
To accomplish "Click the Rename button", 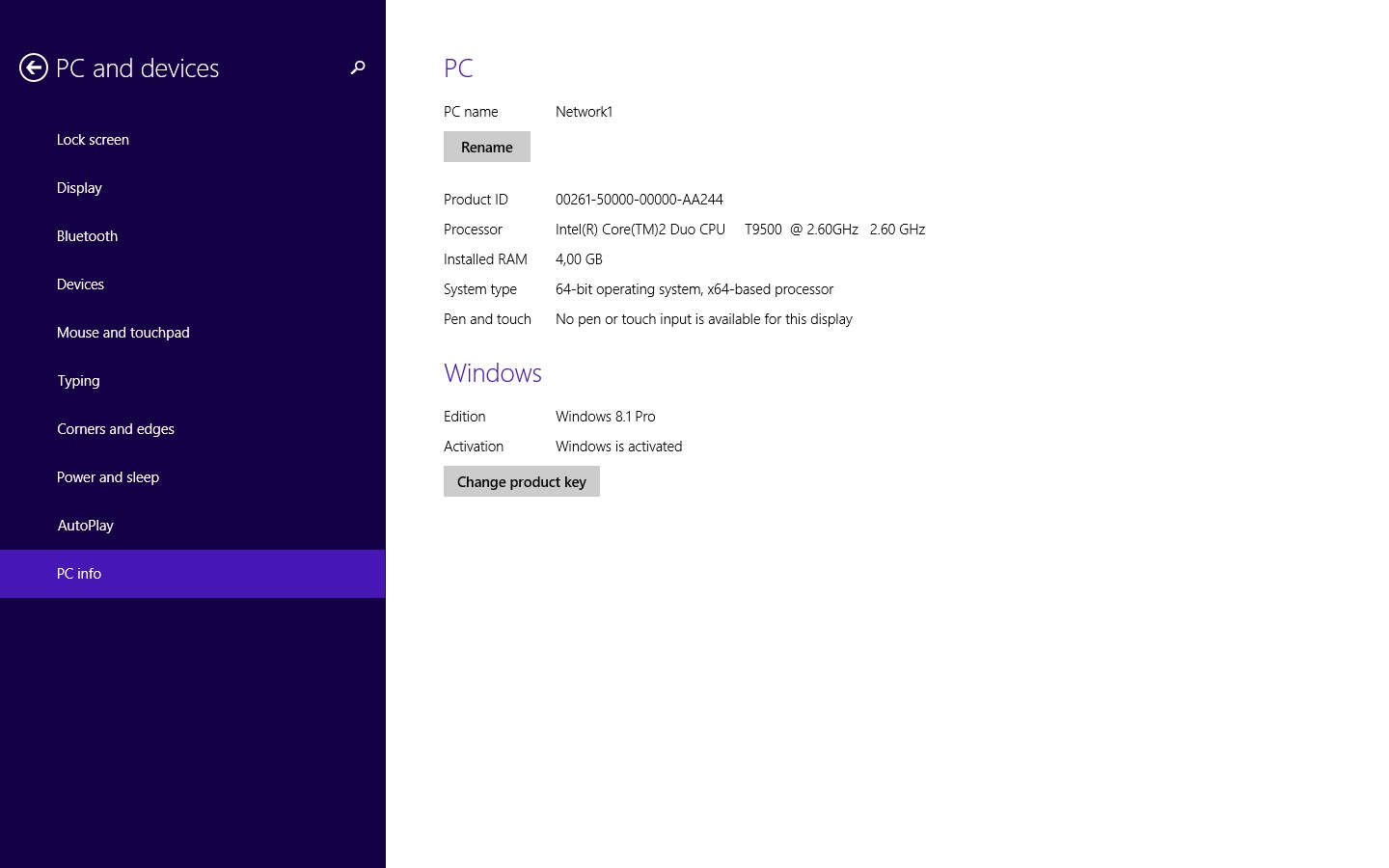I will (487, 147).
